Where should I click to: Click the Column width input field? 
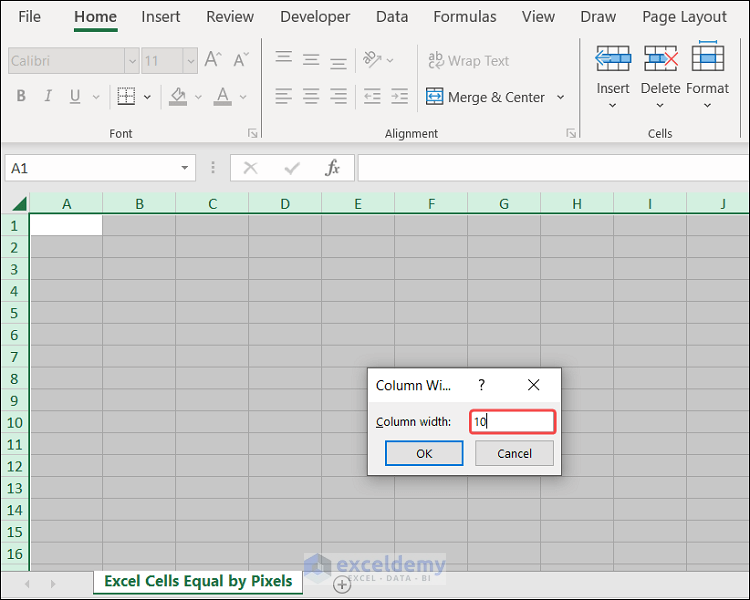click(512, 422)
